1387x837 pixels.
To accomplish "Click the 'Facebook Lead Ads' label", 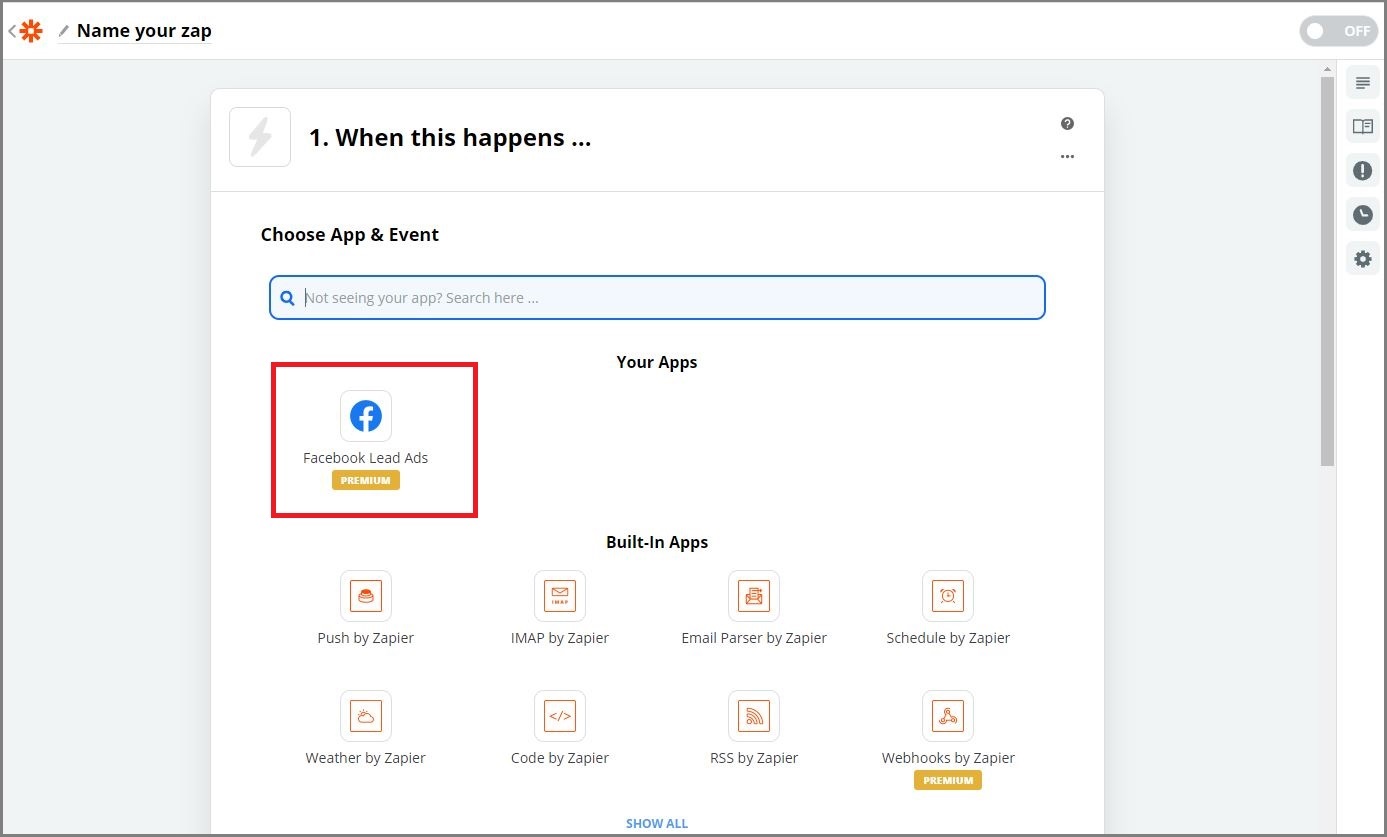I will [x=366, y=458].
